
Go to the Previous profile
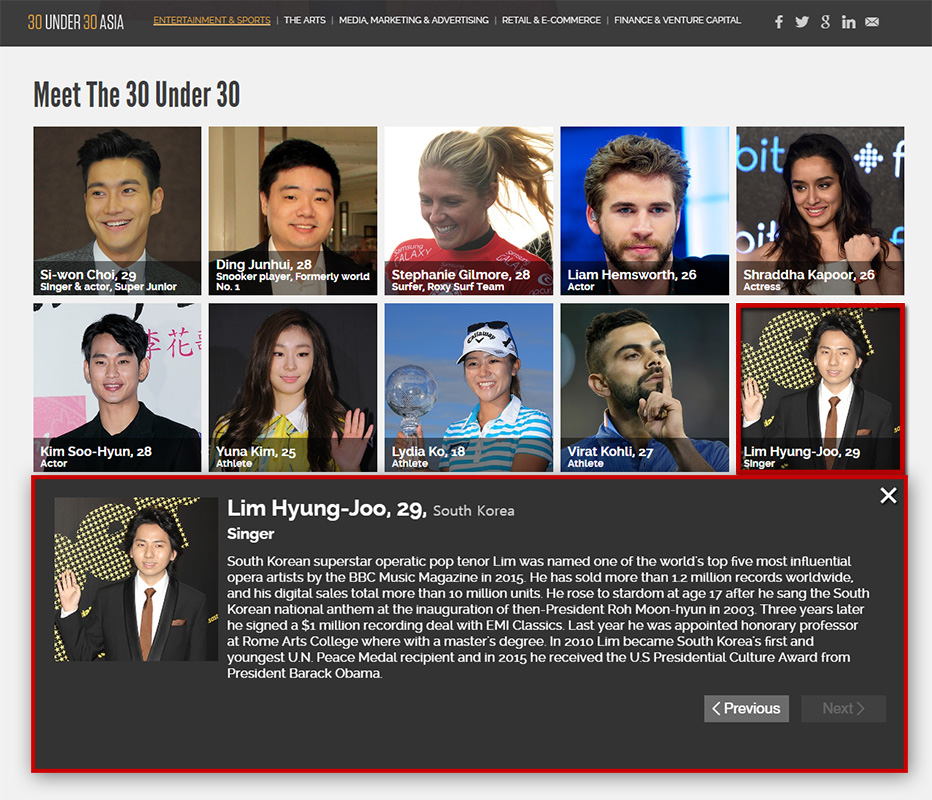point(747,708)
